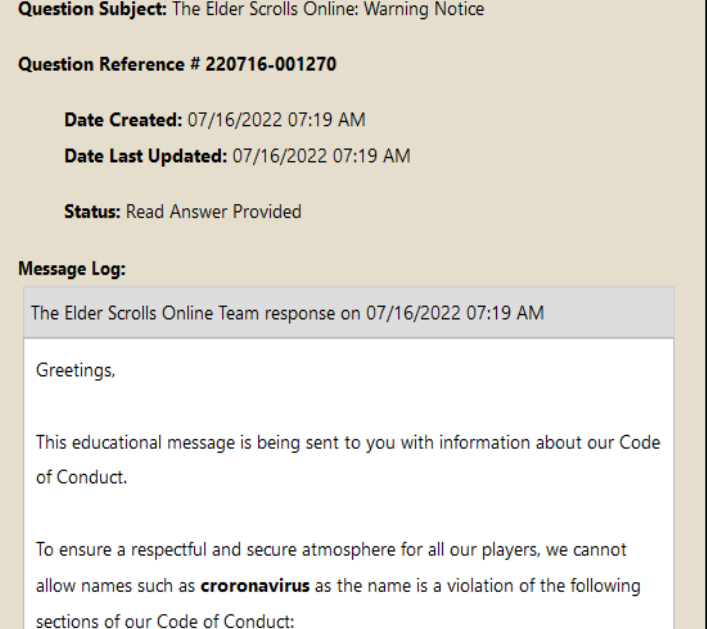This screenshot has height=629, width=707.
Task: Select the reference number 220716-001270
Action: (271, 66)
